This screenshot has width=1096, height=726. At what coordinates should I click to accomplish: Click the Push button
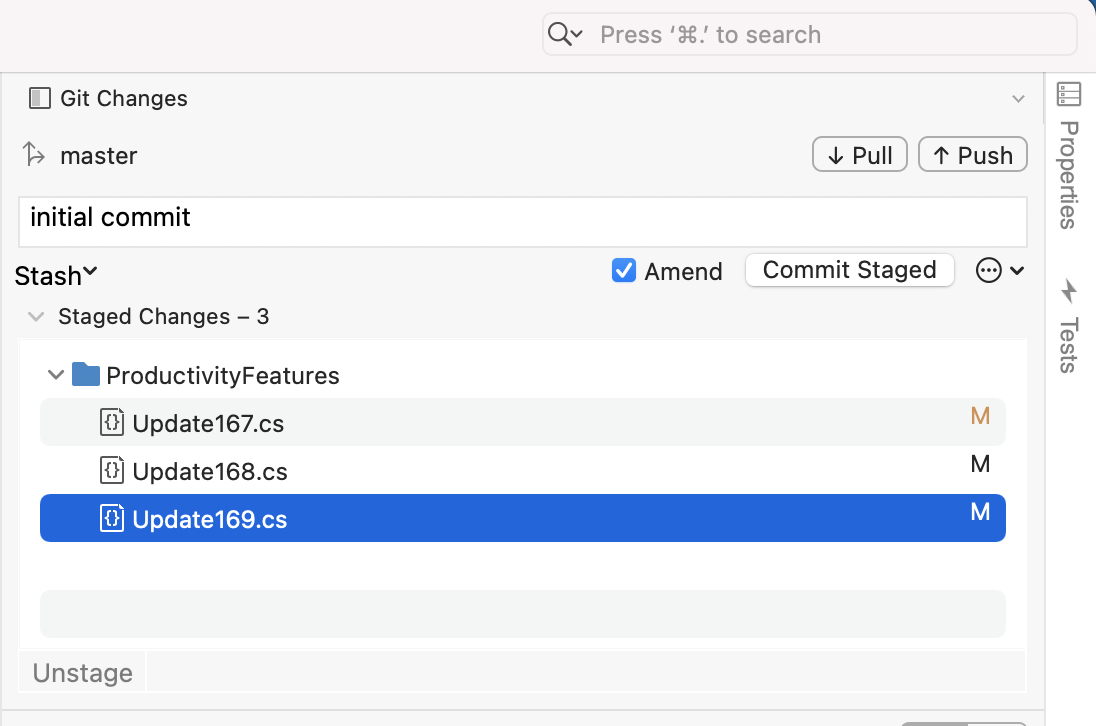pyautogui.click(x=972, y=155)
